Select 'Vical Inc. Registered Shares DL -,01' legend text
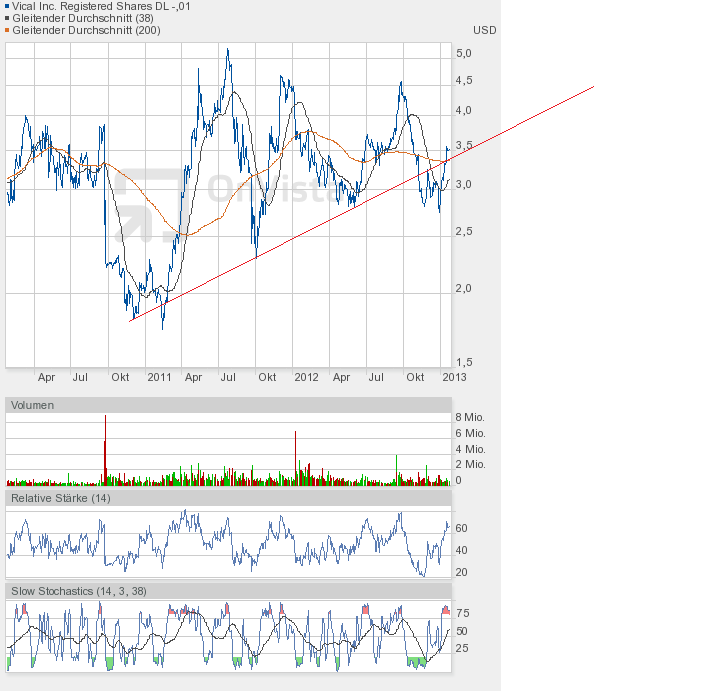 click(x=101, y=6)
